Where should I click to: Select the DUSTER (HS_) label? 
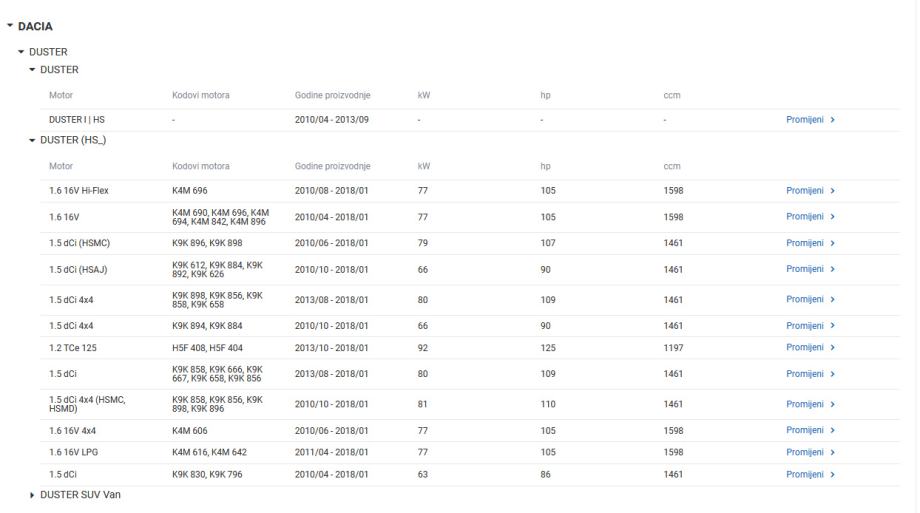point(73,140)
